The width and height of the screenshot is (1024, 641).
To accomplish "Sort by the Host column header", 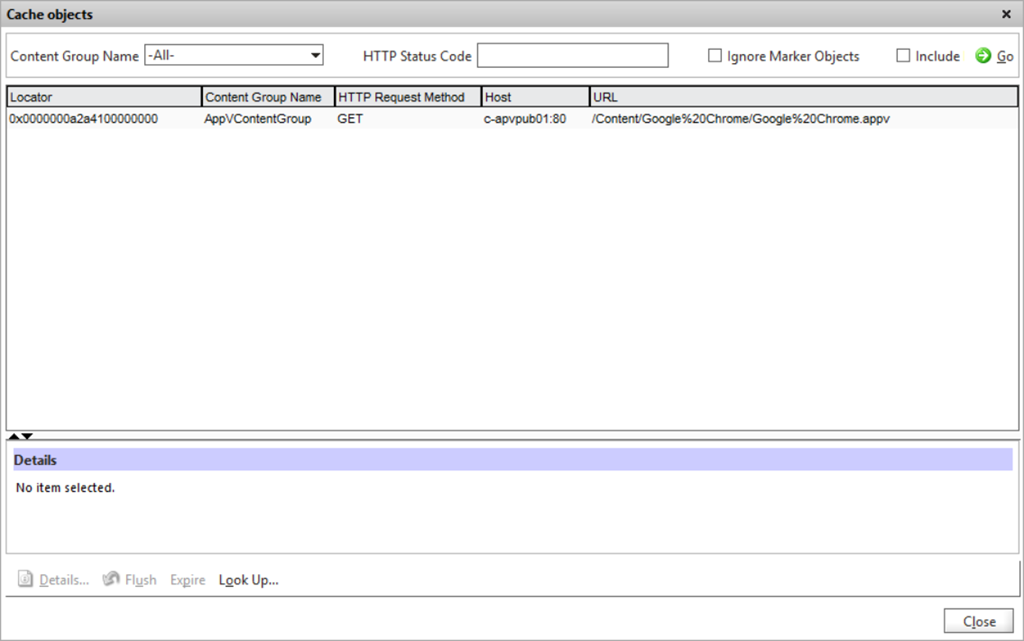I will pos(535,96).
